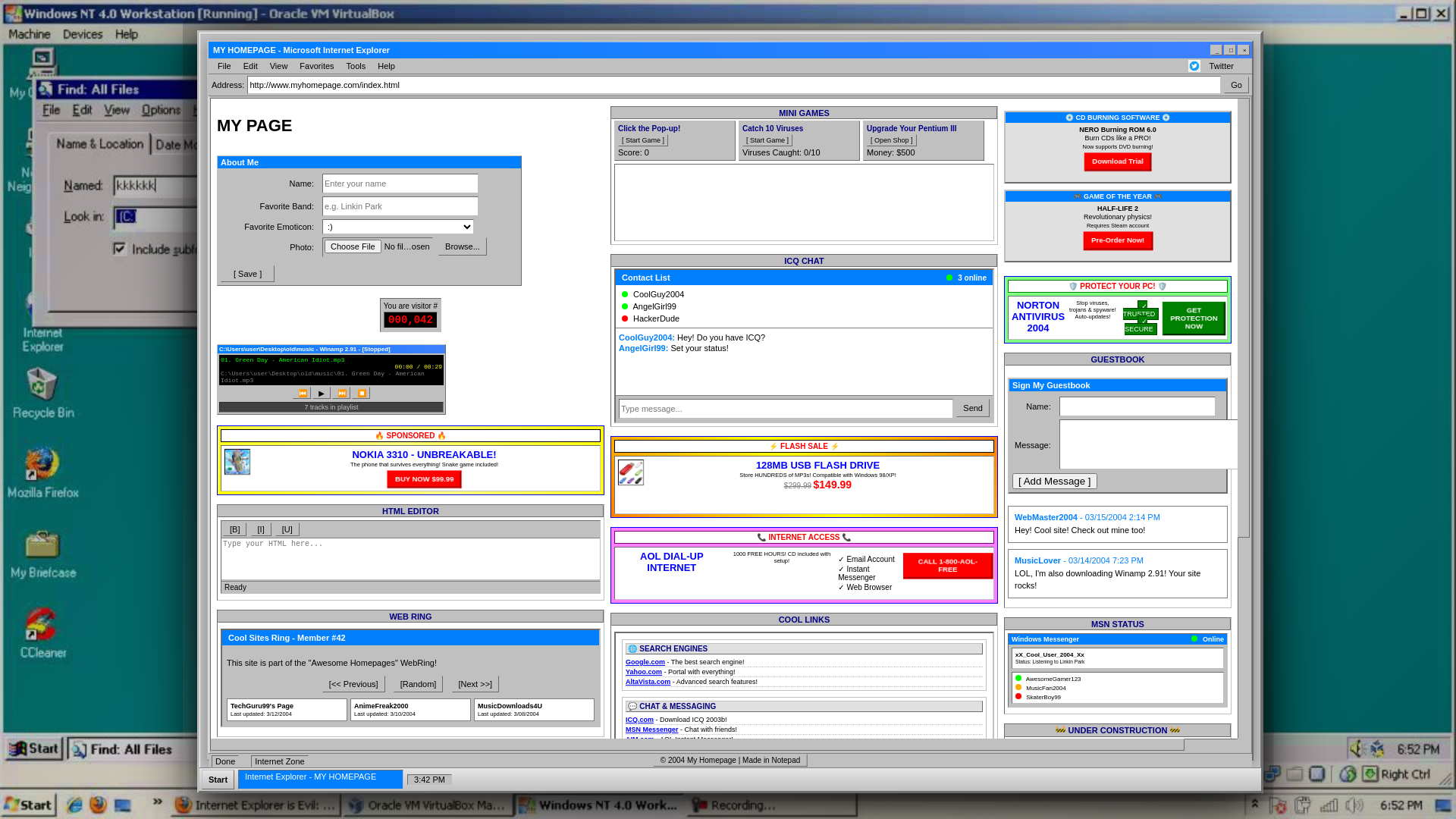Skip to next track in Winamp

[x=342, y=393]
